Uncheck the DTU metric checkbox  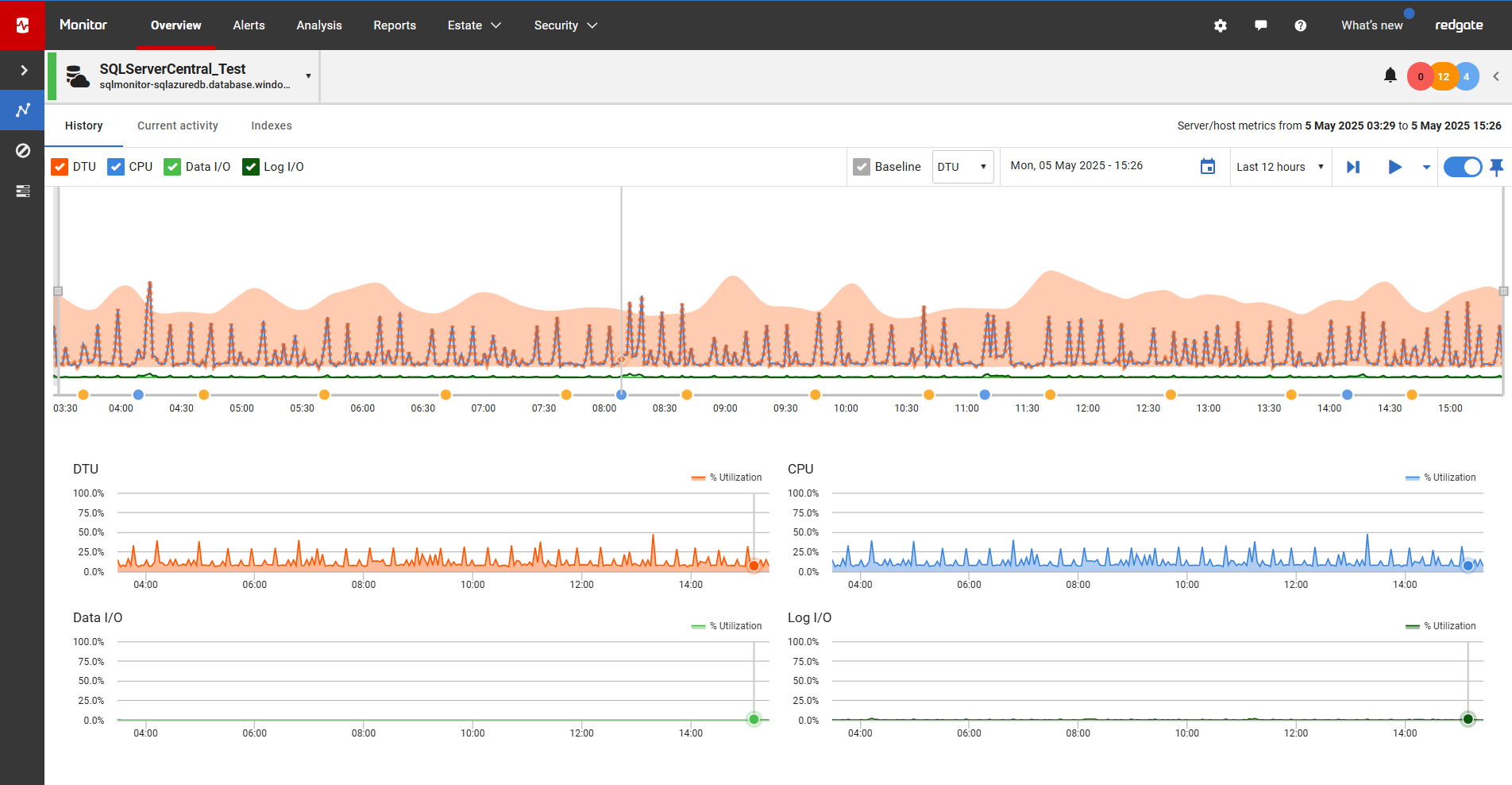point(60,166)
